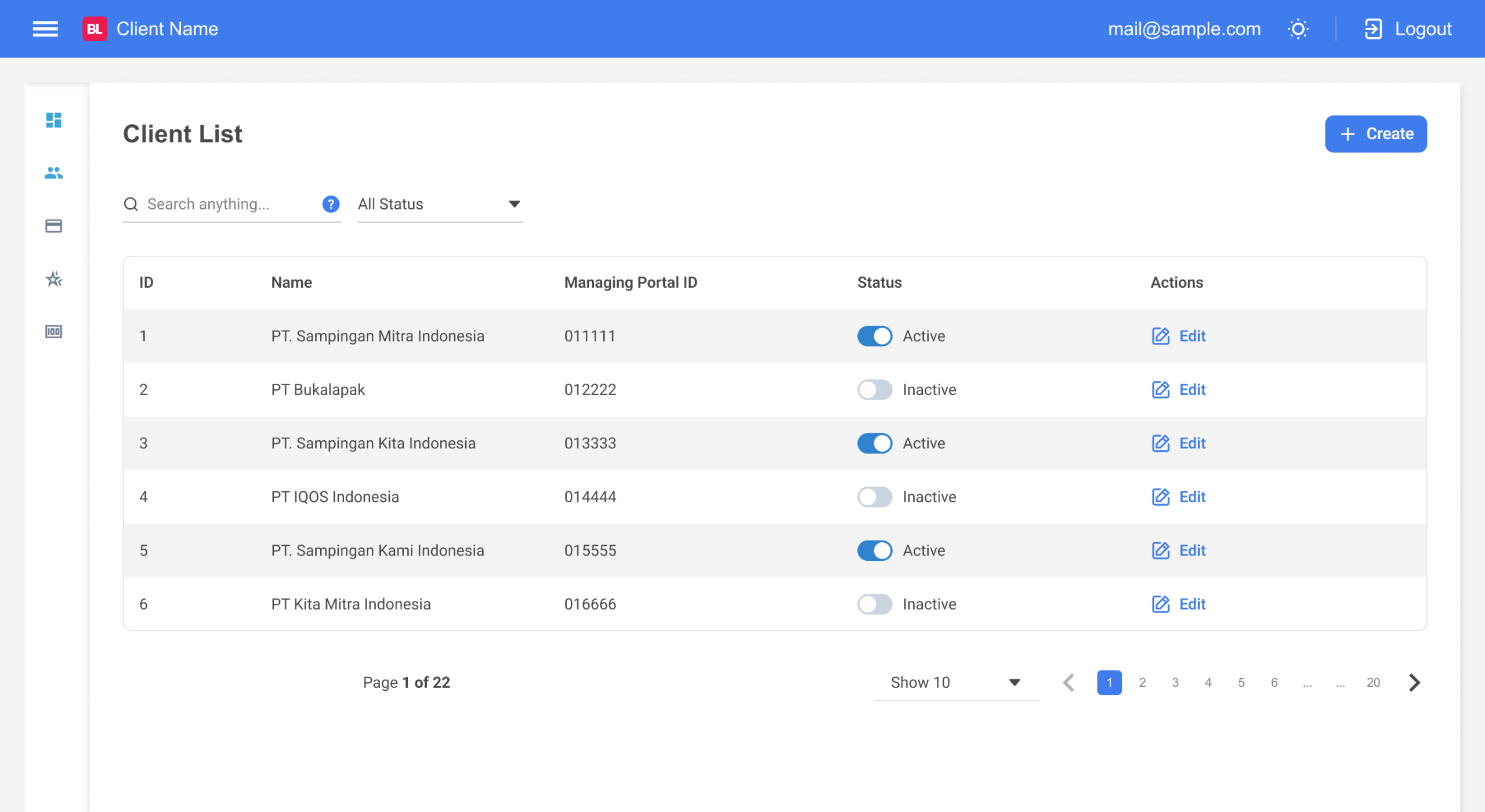Open the All Status dropdown
Screen dimensions: 1485x812
[440, 204]
